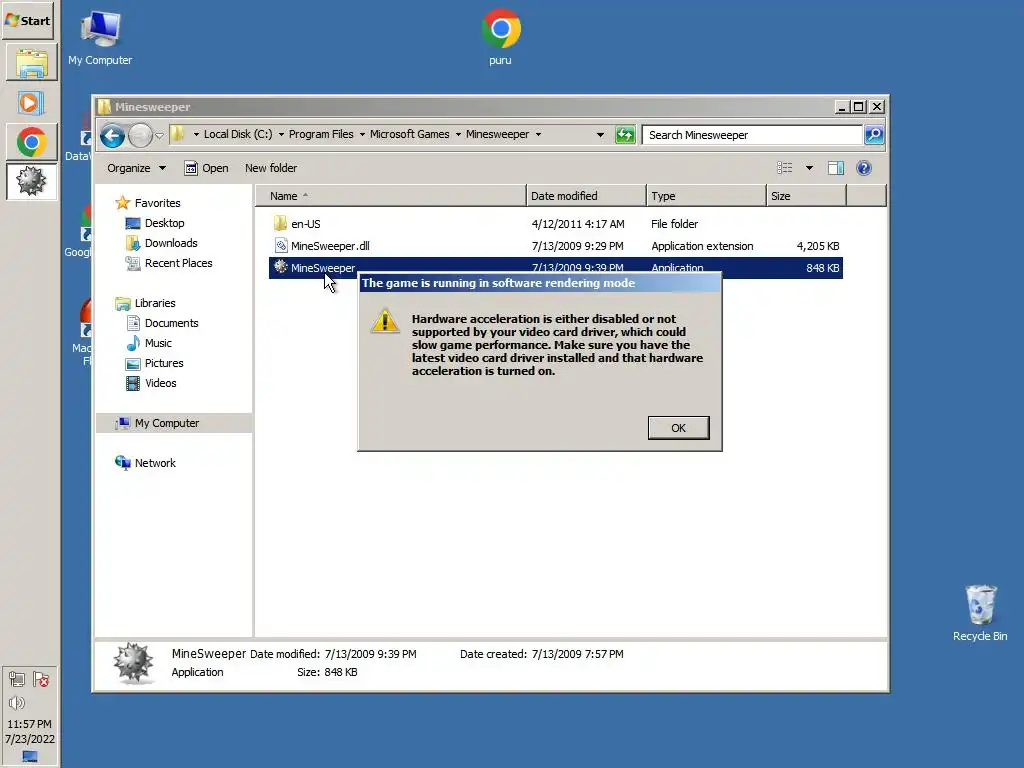Sort by Type column header

(x=706, y=196)
